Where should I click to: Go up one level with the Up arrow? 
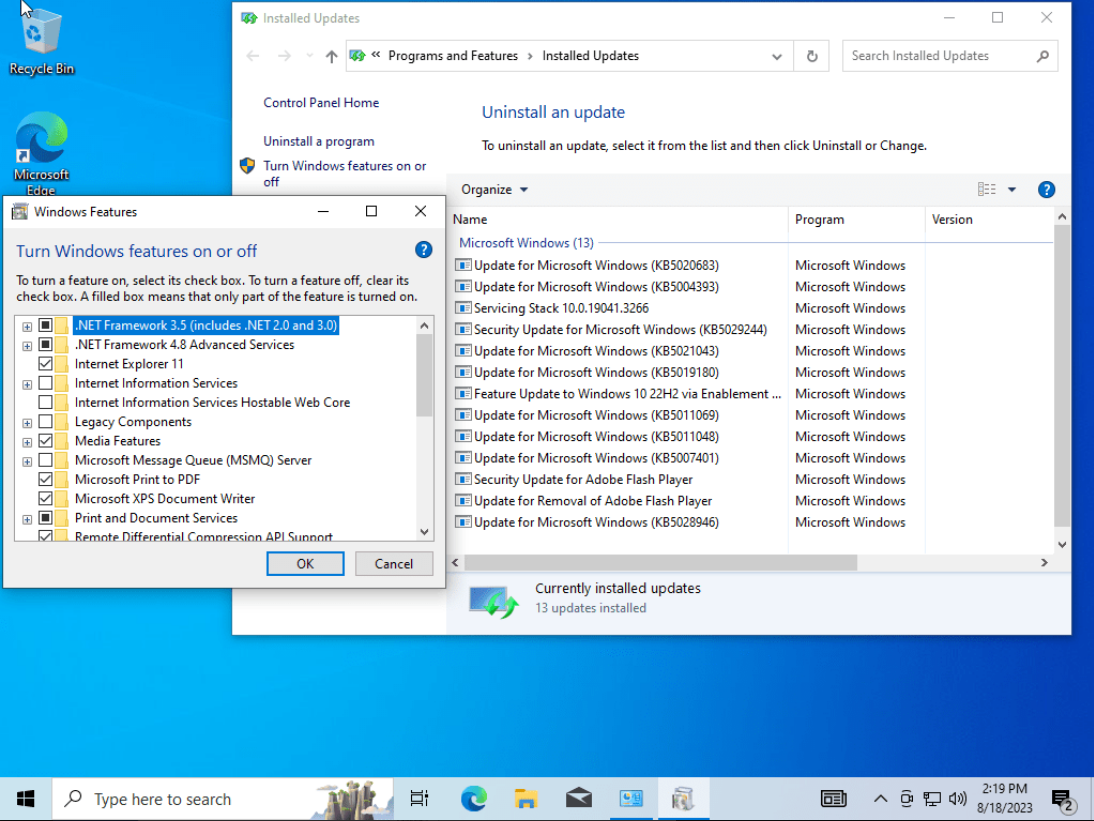[x=331, y=56]
